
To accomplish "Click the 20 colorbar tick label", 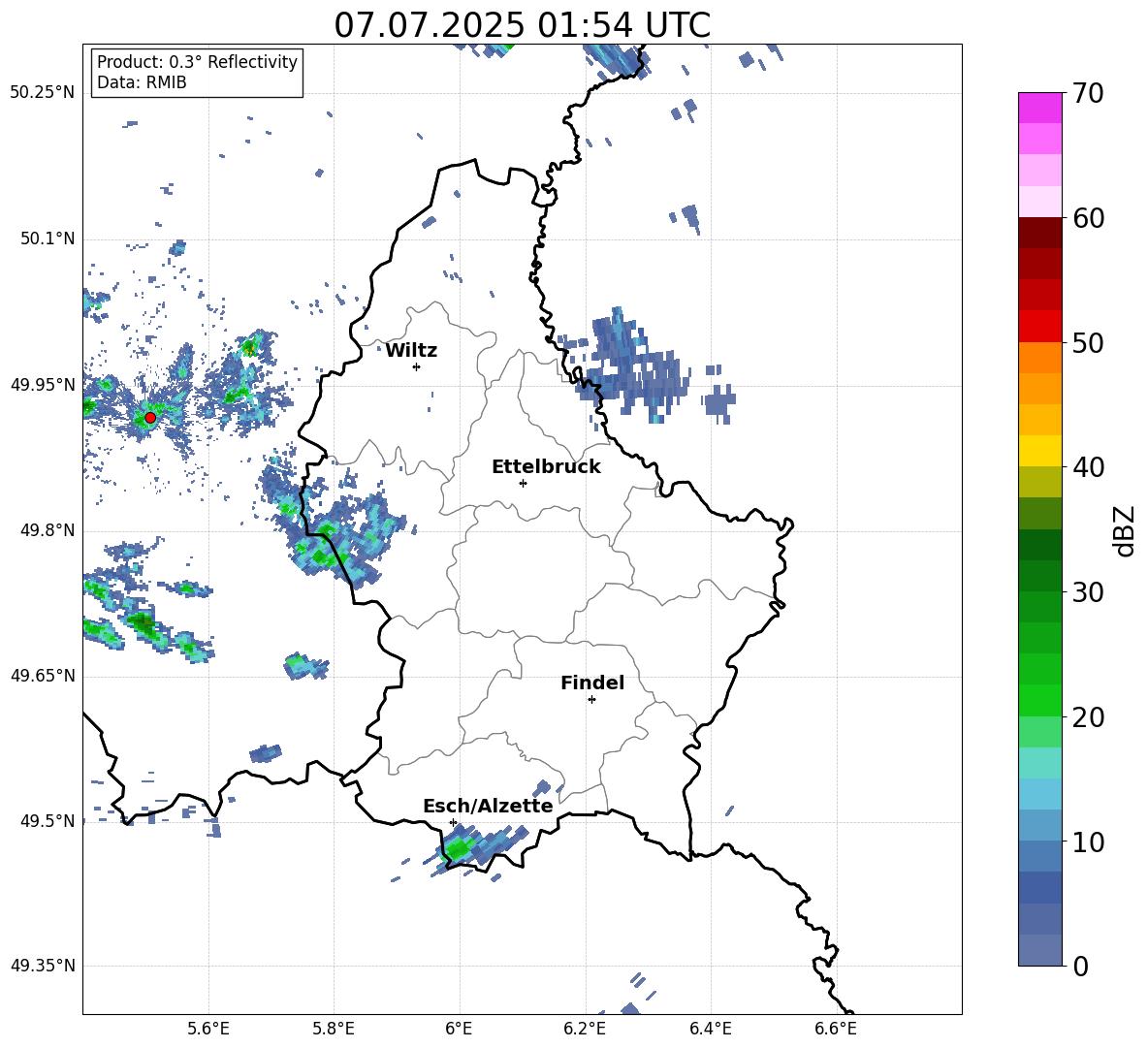I will pos(1088,717).
